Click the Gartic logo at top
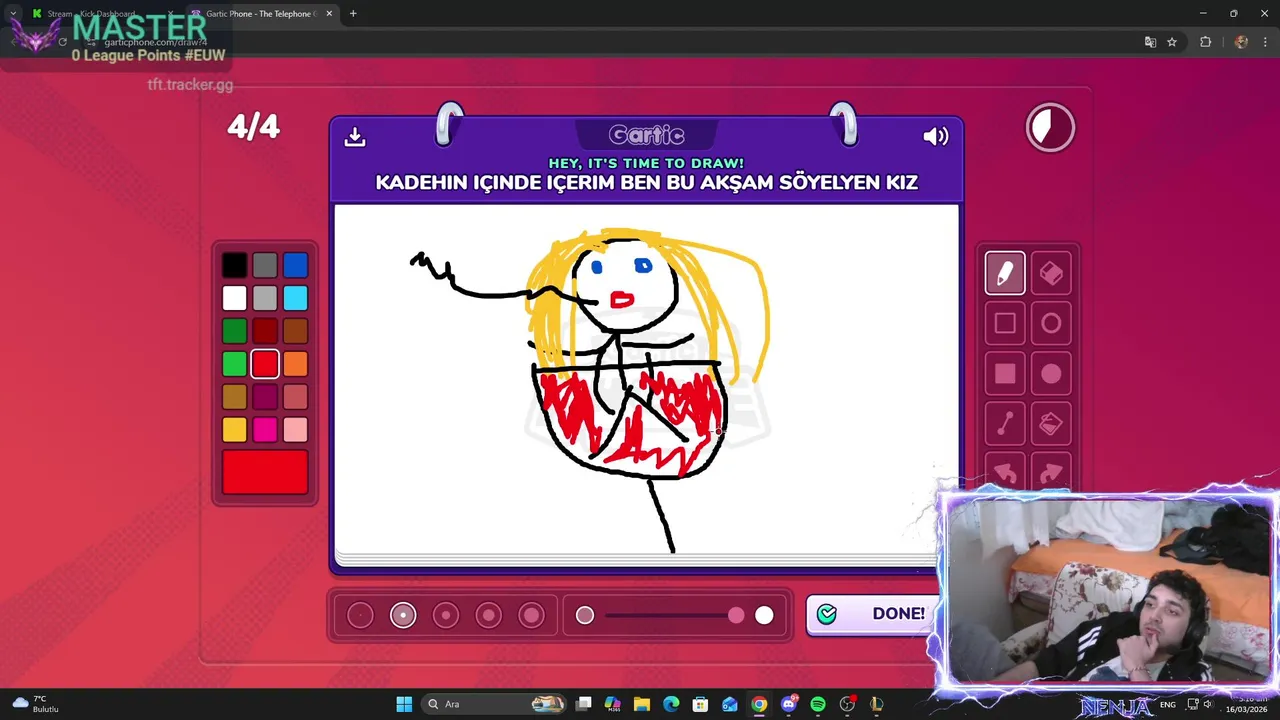This screenshot has width=1280, height=720. 646,135
